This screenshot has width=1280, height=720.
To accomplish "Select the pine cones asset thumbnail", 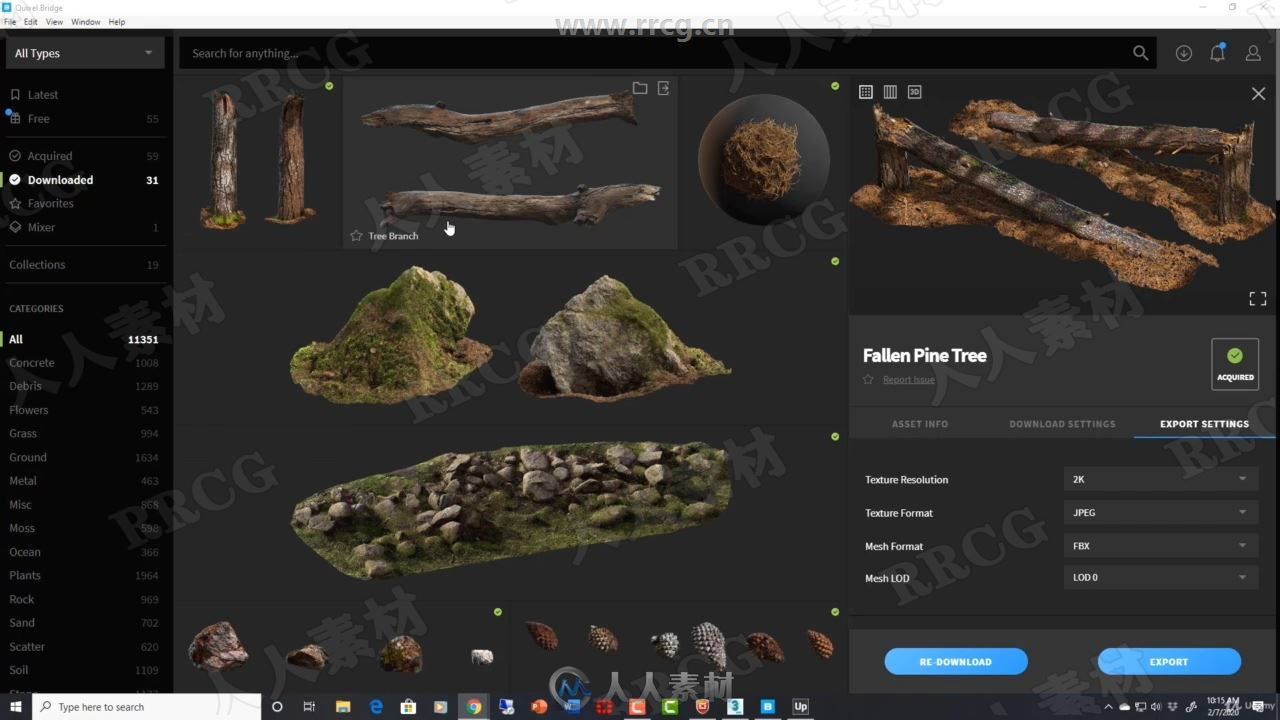I will click(678, 648).
